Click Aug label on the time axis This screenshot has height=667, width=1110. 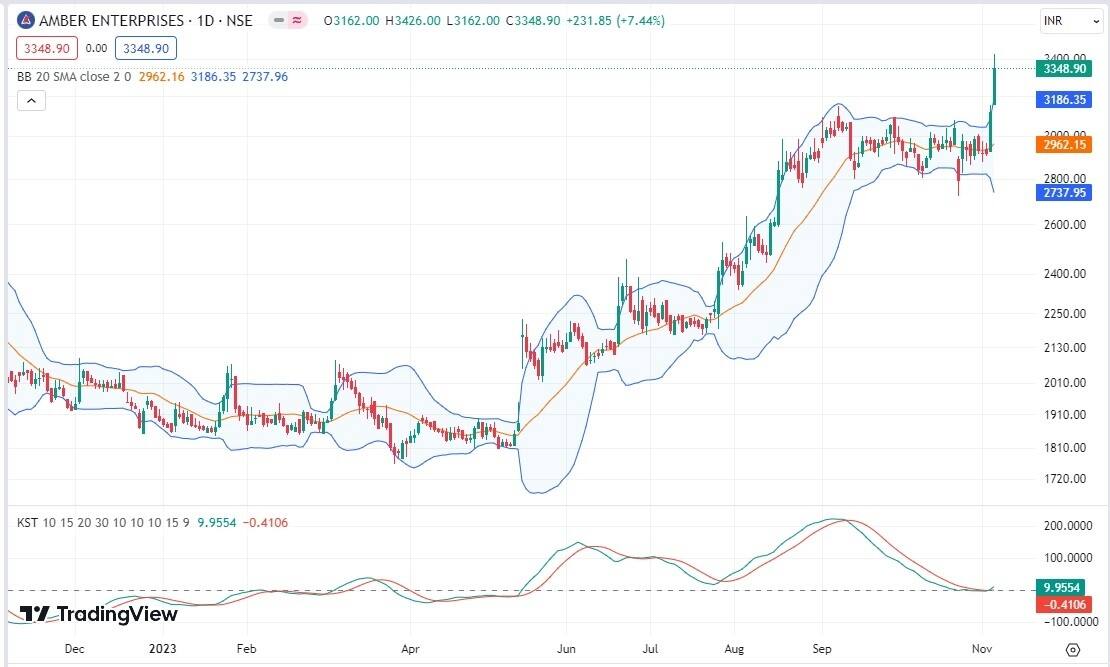(734, 649)
